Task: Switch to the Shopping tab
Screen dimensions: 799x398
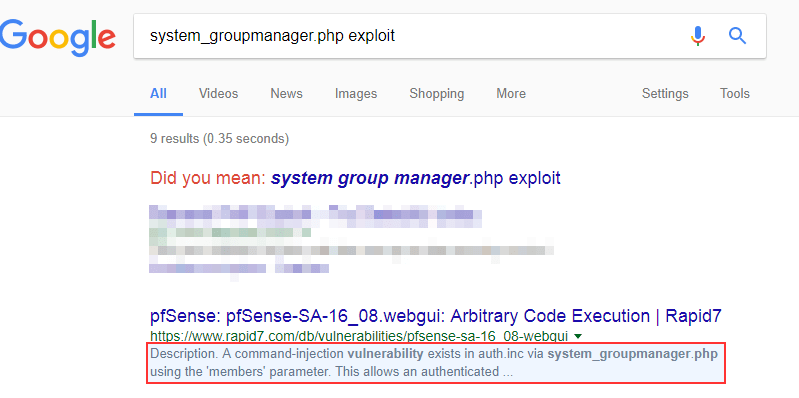Action: click(437, 94)
